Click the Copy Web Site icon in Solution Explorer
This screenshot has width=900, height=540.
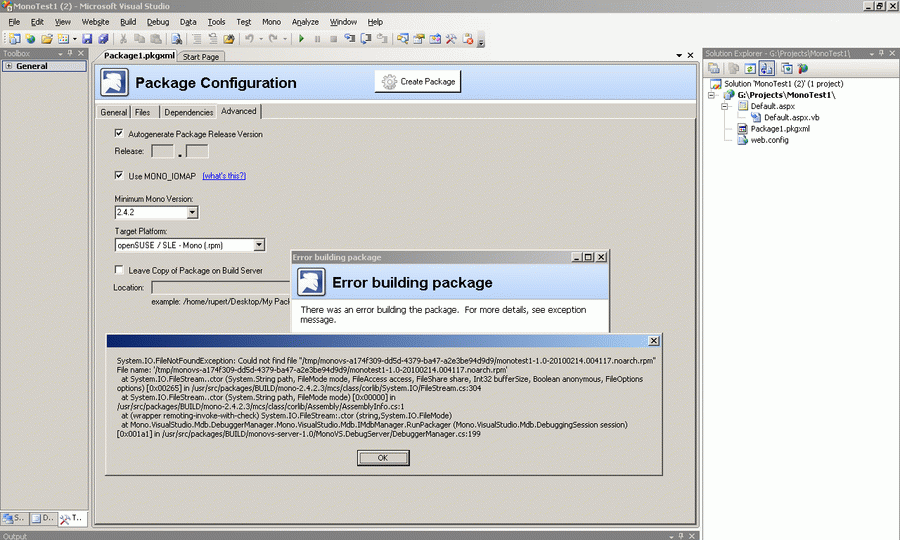(786, 68)
